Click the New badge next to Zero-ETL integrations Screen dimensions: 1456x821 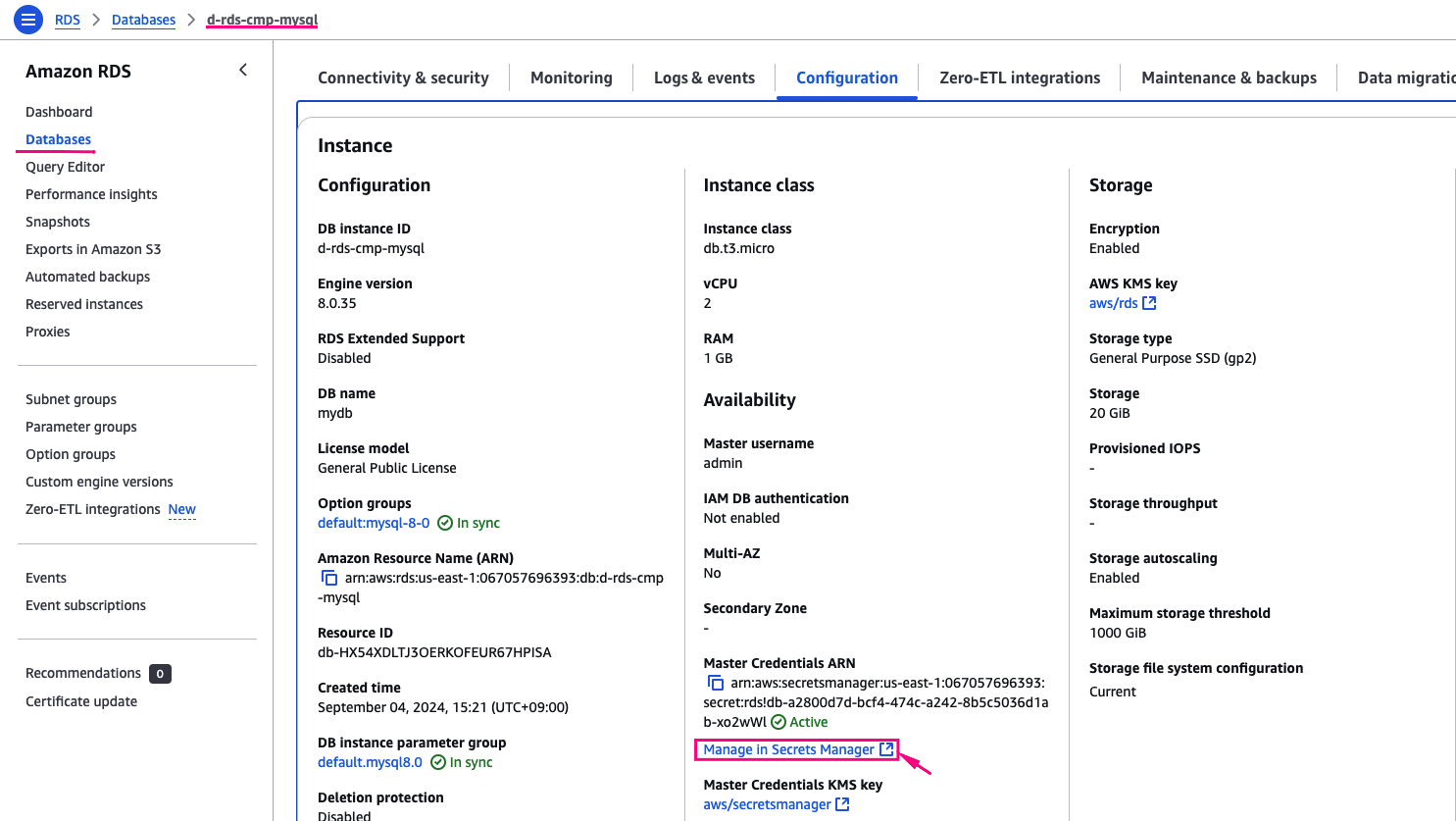(182, 509)
